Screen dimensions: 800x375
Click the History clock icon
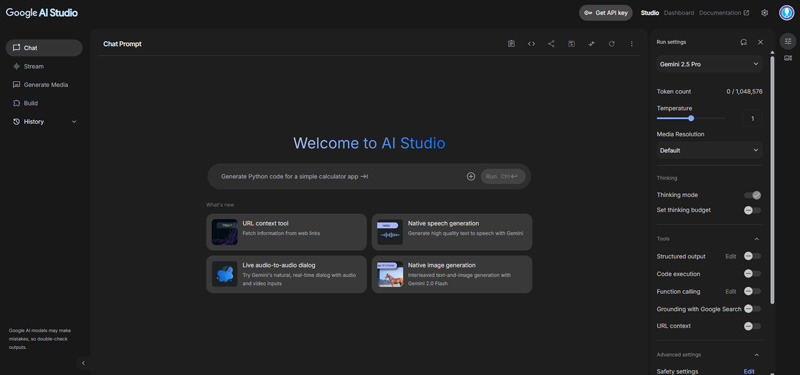16,121
